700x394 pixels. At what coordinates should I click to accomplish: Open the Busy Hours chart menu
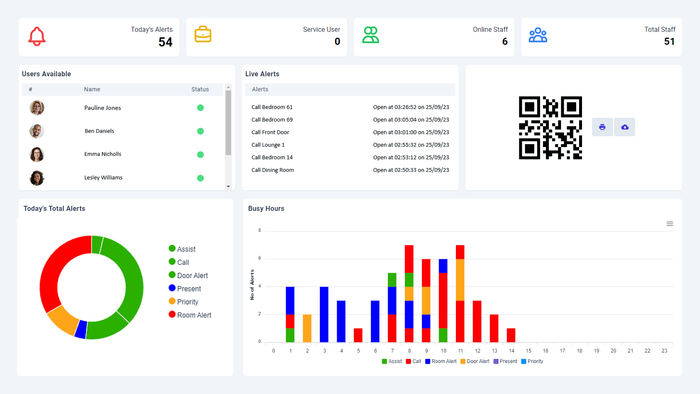coord(670,224)
